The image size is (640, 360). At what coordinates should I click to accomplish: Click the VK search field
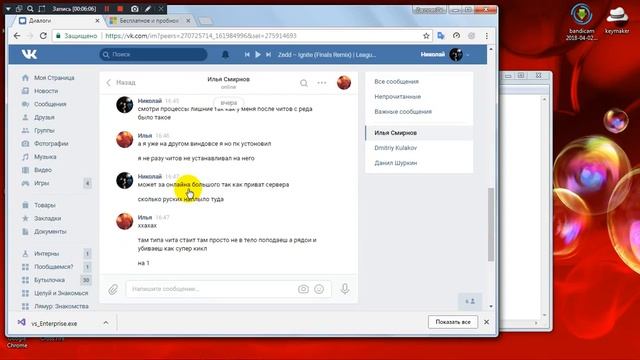(153, 54)
